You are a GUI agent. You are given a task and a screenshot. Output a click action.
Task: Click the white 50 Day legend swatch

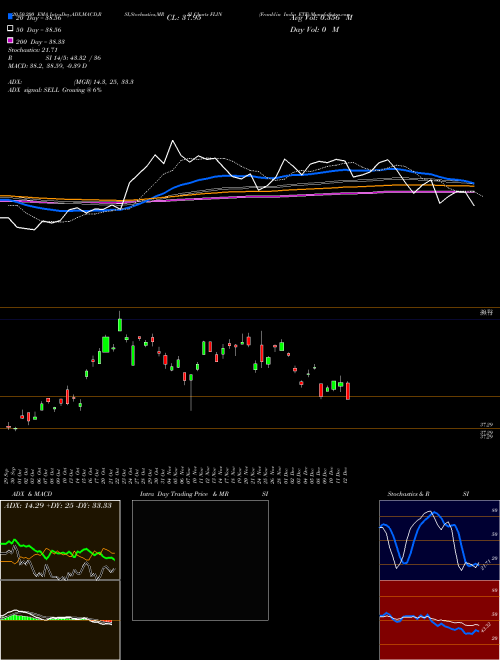(x=10, y=29)
